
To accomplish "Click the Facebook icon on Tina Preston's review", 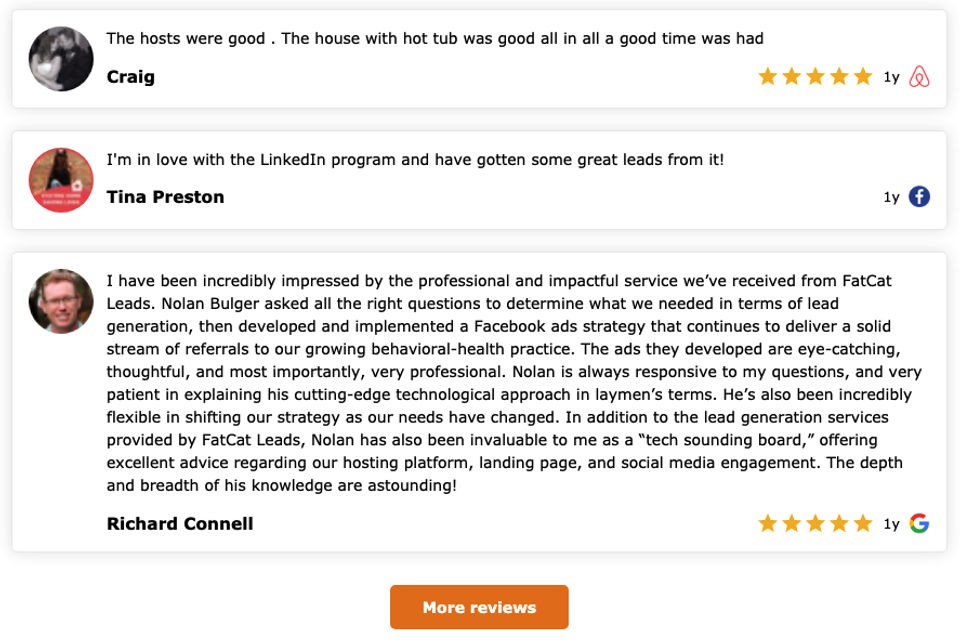I will (x=919, y=197).
